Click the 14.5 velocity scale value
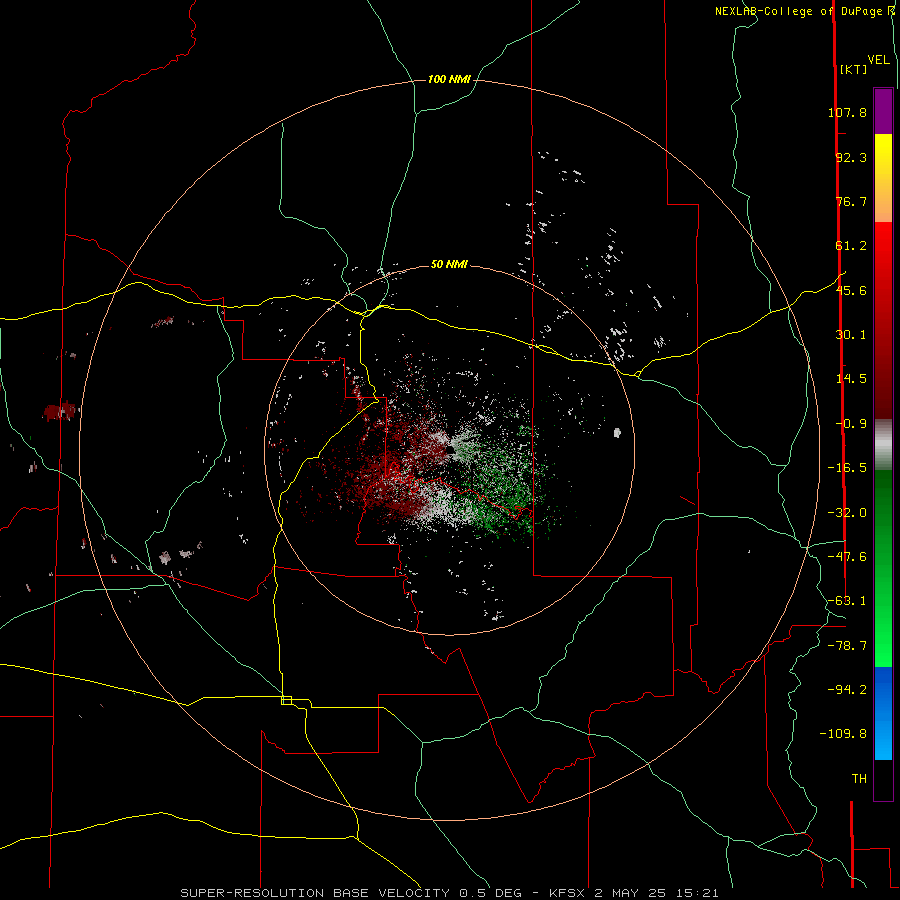The width and height of the screenshot is (900, 900). tap(851, 379)
